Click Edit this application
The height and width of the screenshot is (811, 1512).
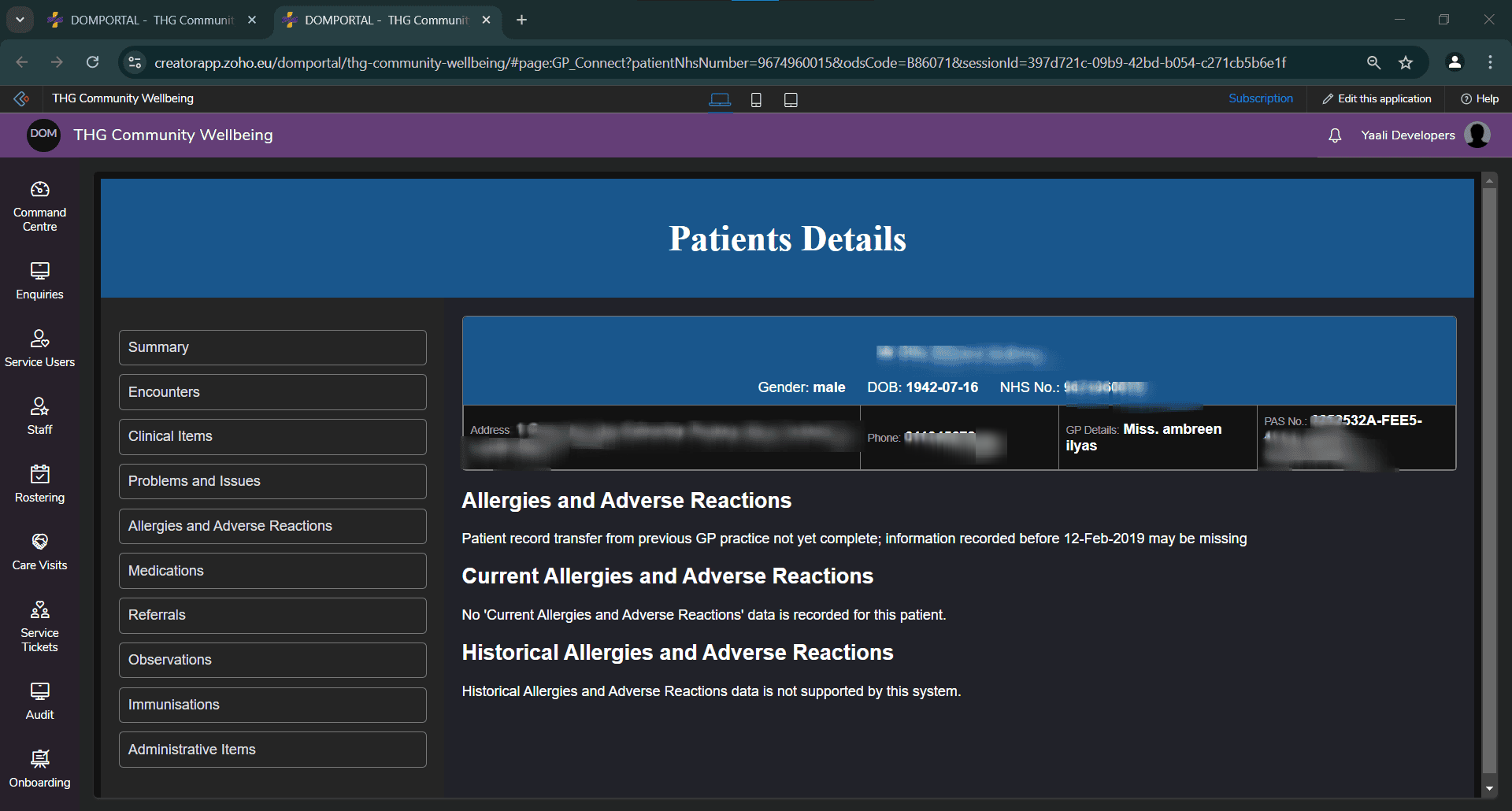click(1376, 98)
